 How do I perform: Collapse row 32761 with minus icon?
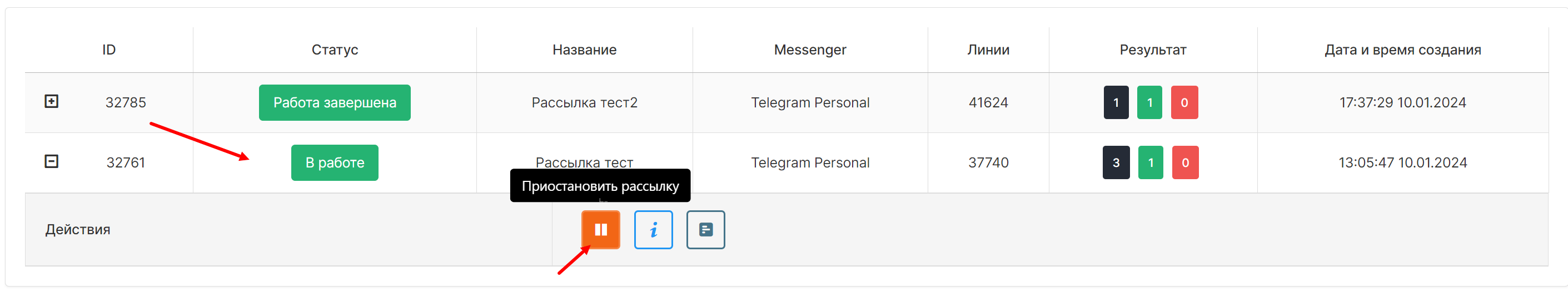point(52,162)
